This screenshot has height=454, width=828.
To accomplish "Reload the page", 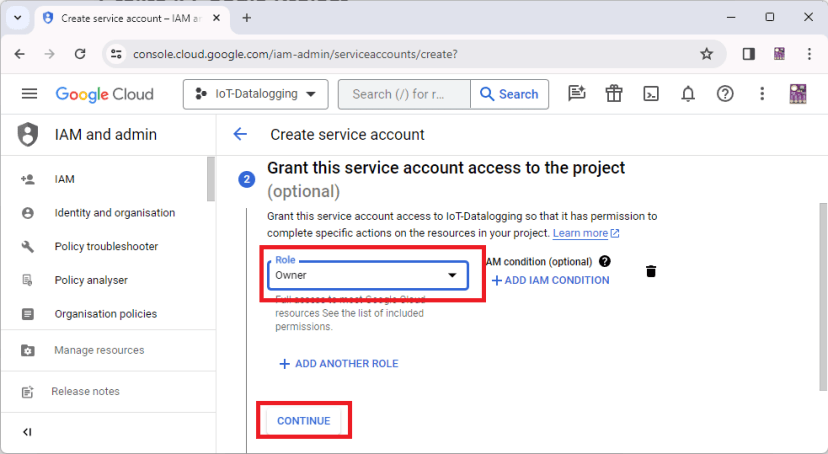I will pyautogui.click(x=80, y=54).
